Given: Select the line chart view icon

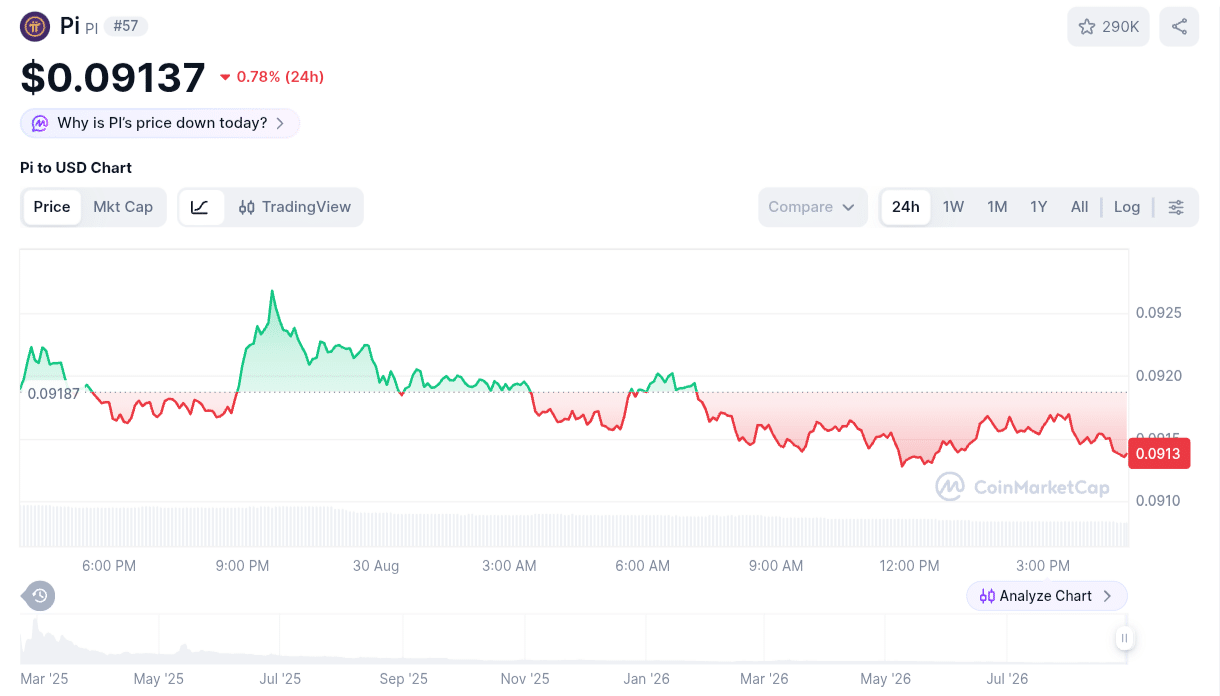Looking at the screenshot, I should click(201, 207).
